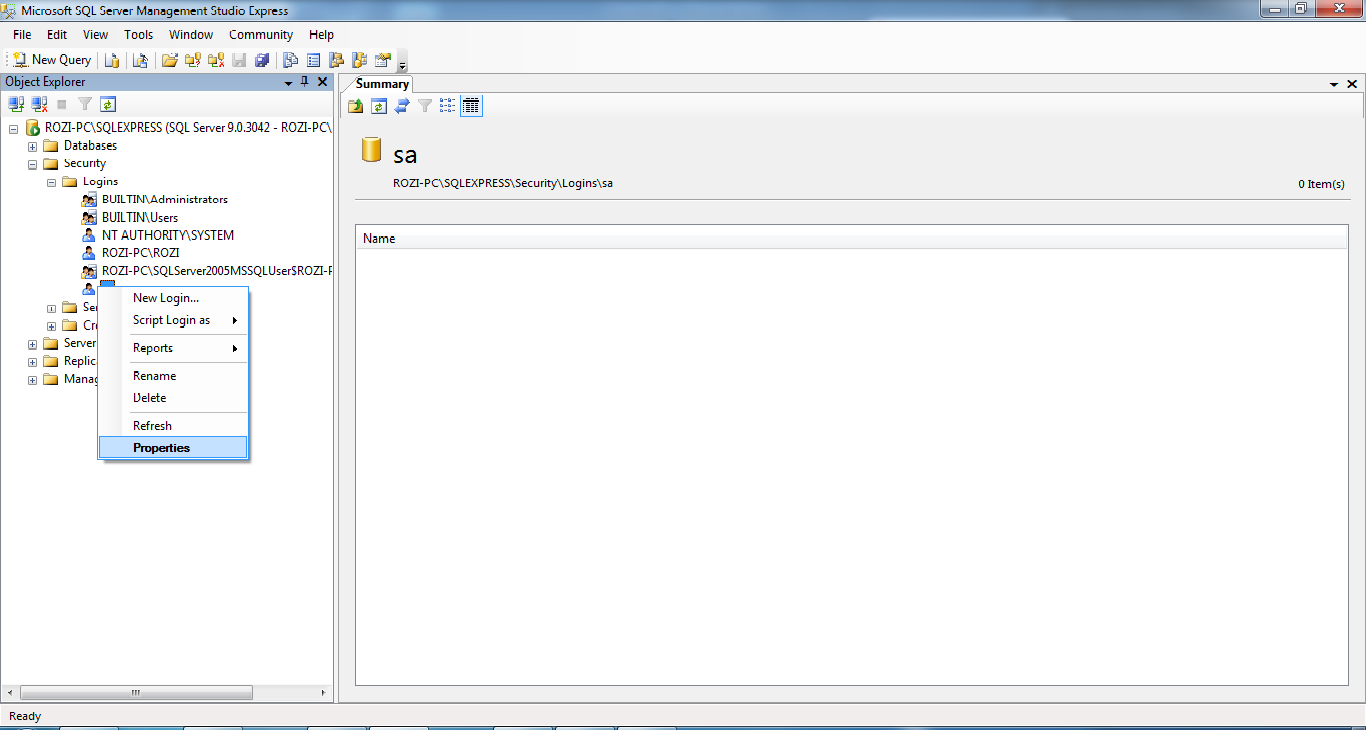The height and width of the screenshot is (730, 1366).
Task: Open Script Login as submenu
Action: (x=173, y=320)
